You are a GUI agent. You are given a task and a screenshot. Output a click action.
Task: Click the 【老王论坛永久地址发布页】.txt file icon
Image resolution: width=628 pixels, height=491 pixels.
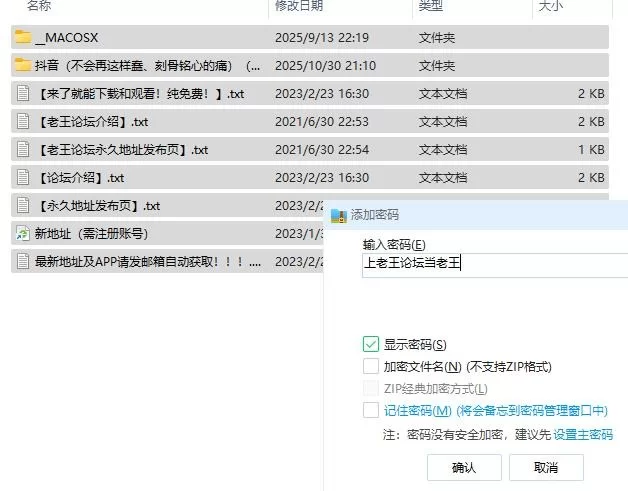[23, 149]
